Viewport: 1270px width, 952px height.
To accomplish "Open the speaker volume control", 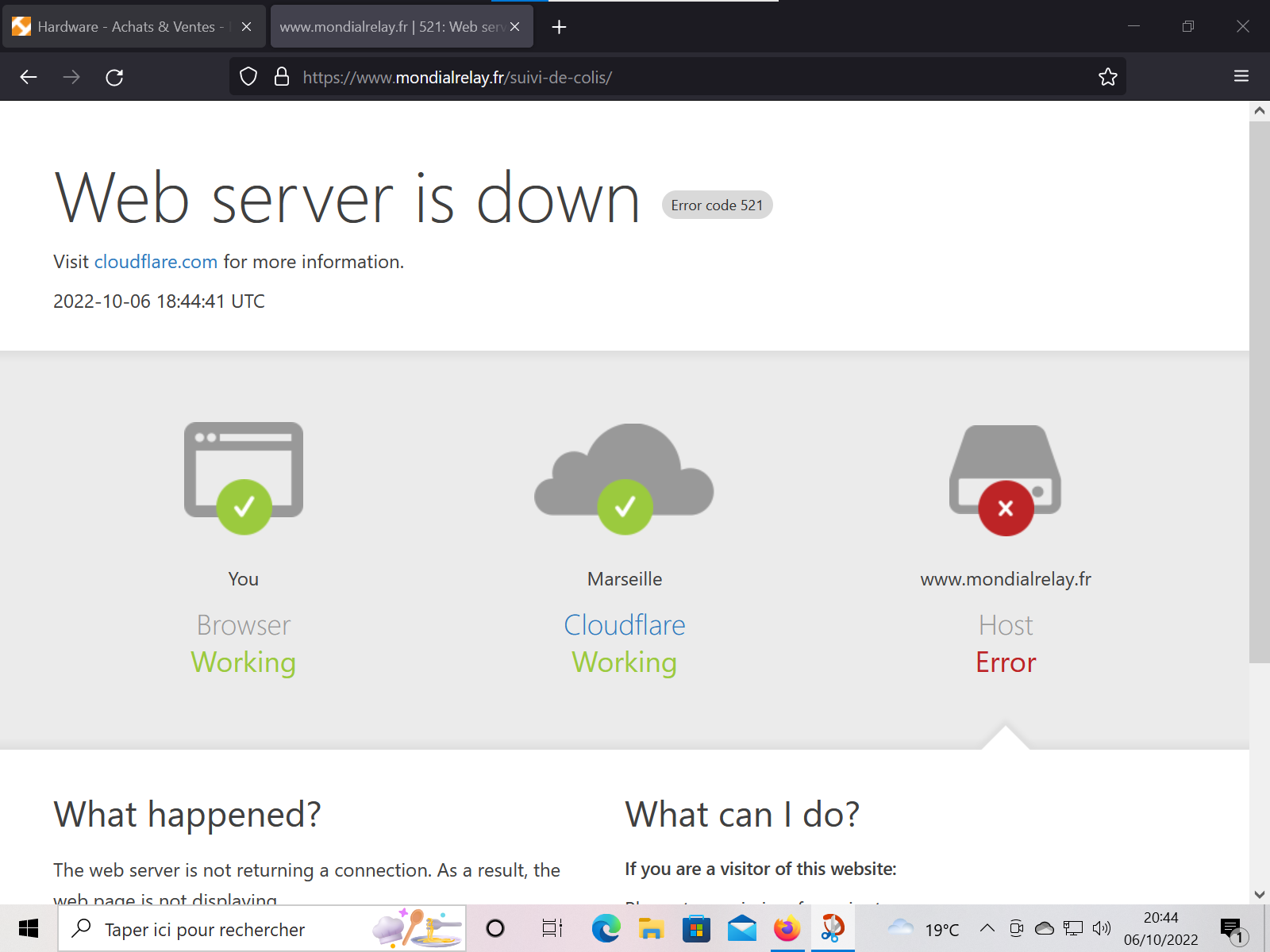I will tap(1101, 928).
